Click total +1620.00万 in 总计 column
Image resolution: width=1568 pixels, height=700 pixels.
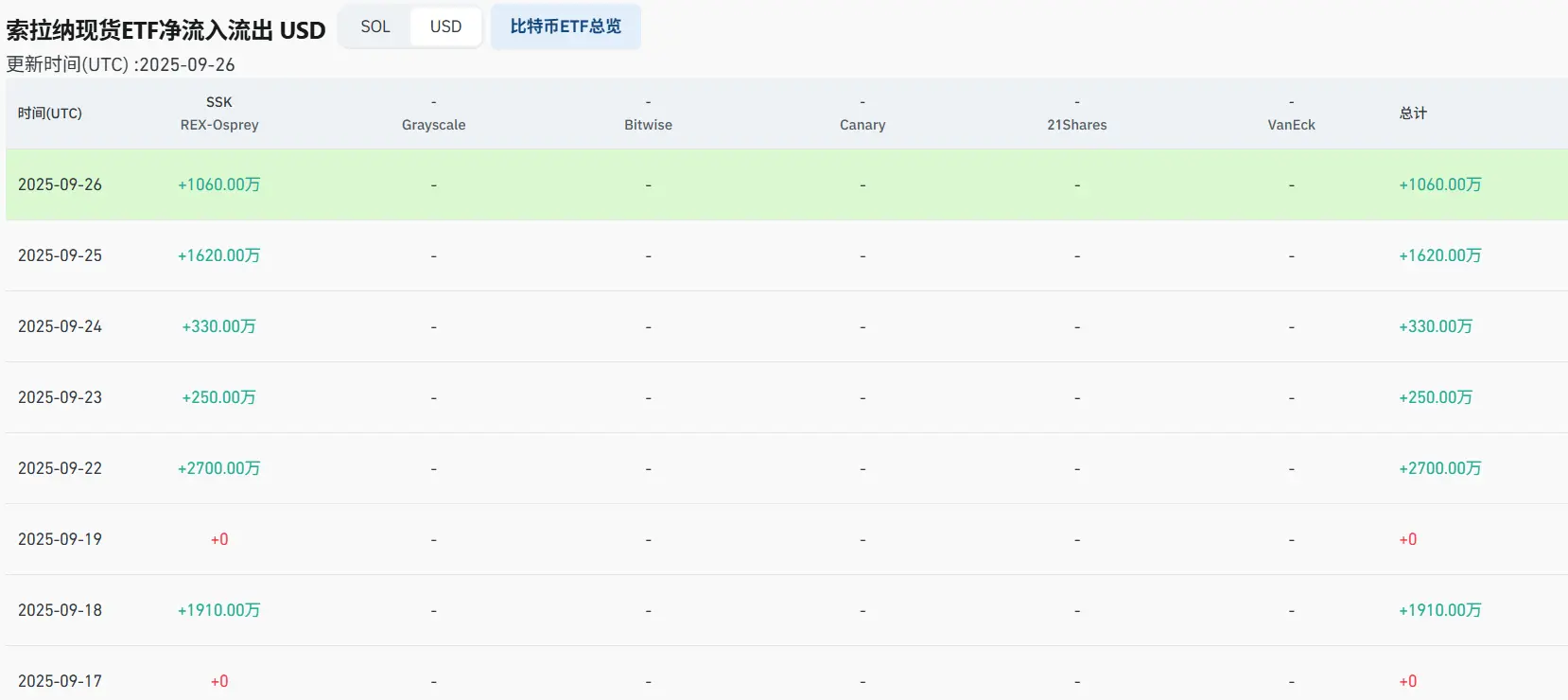coord(1440,255)
